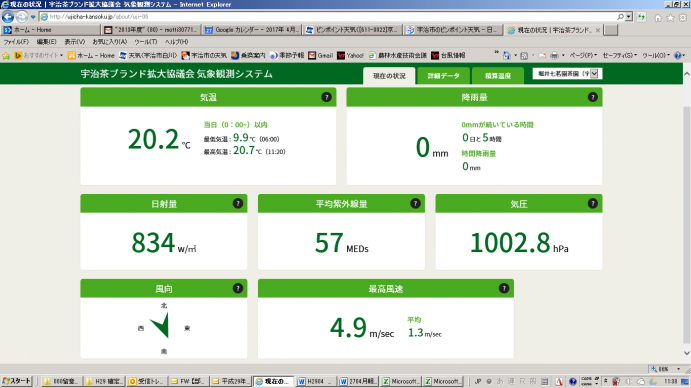
Task: Open the 季節予報 favorites link
Action: click(x=287, y=56)
